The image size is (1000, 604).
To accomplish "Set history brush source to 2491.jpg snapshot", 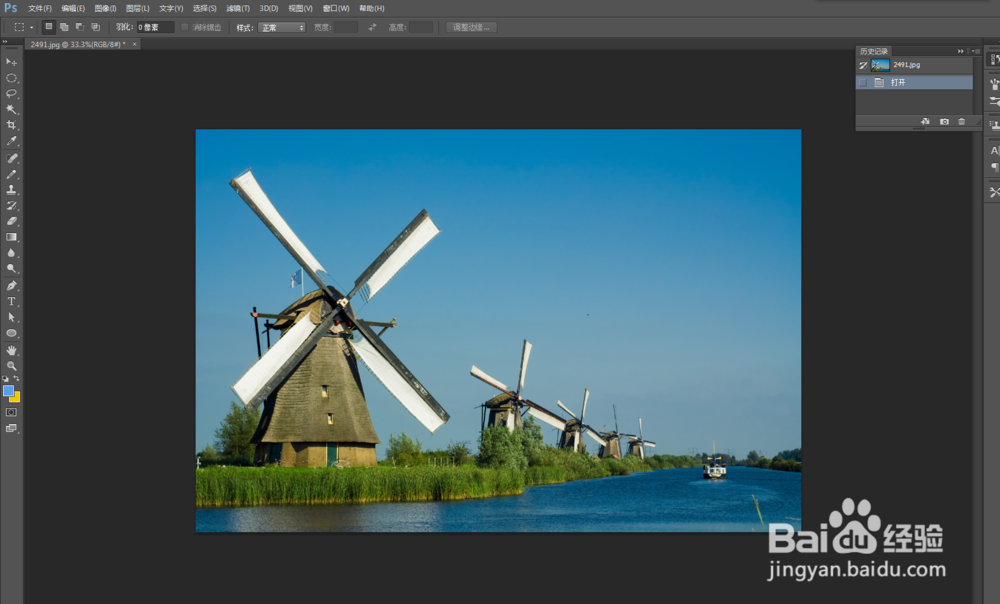I will [x=863, y=65].
